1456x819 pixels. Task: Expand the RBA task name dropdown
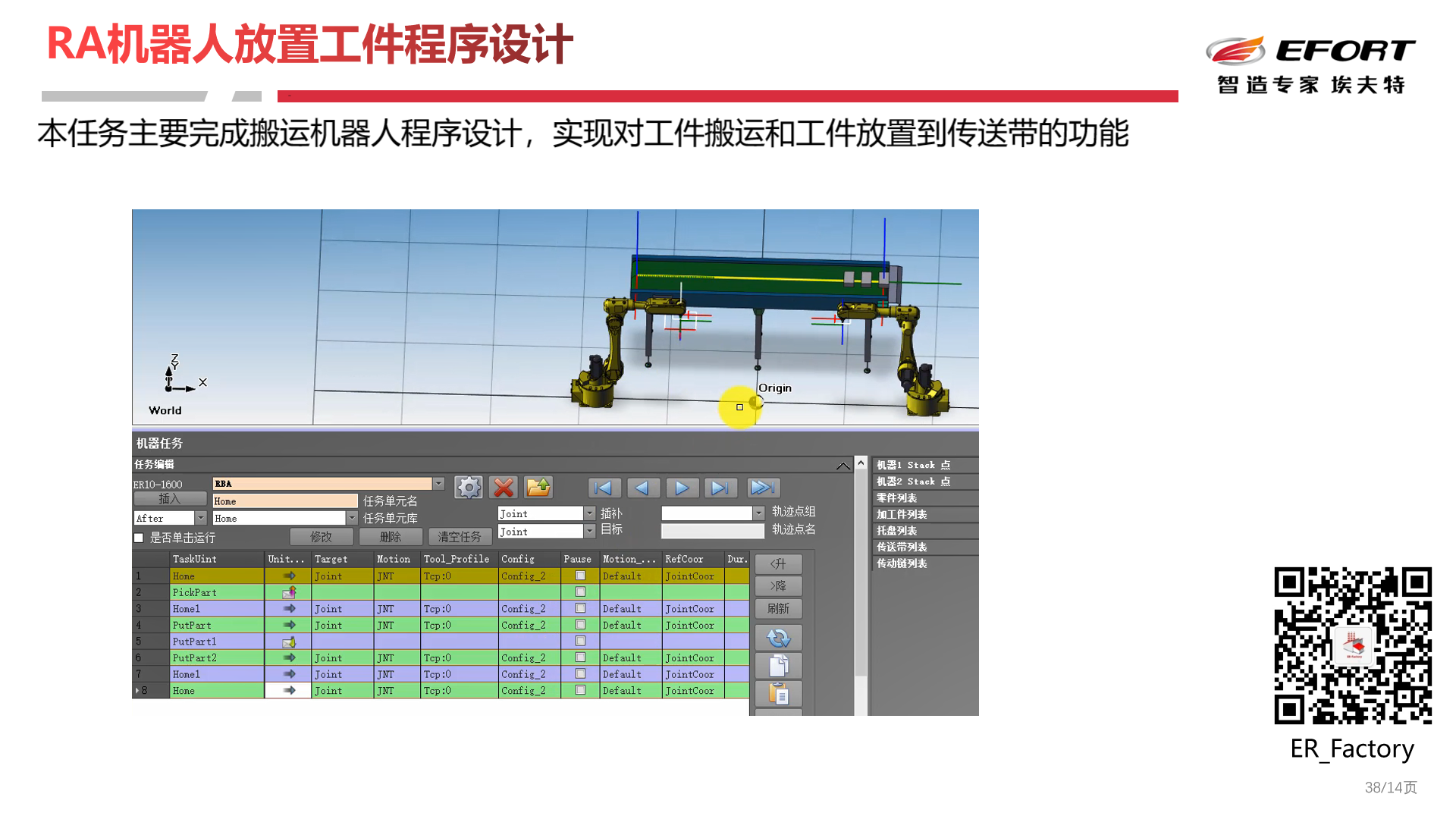pyautogui.click(x=438, y=483)
